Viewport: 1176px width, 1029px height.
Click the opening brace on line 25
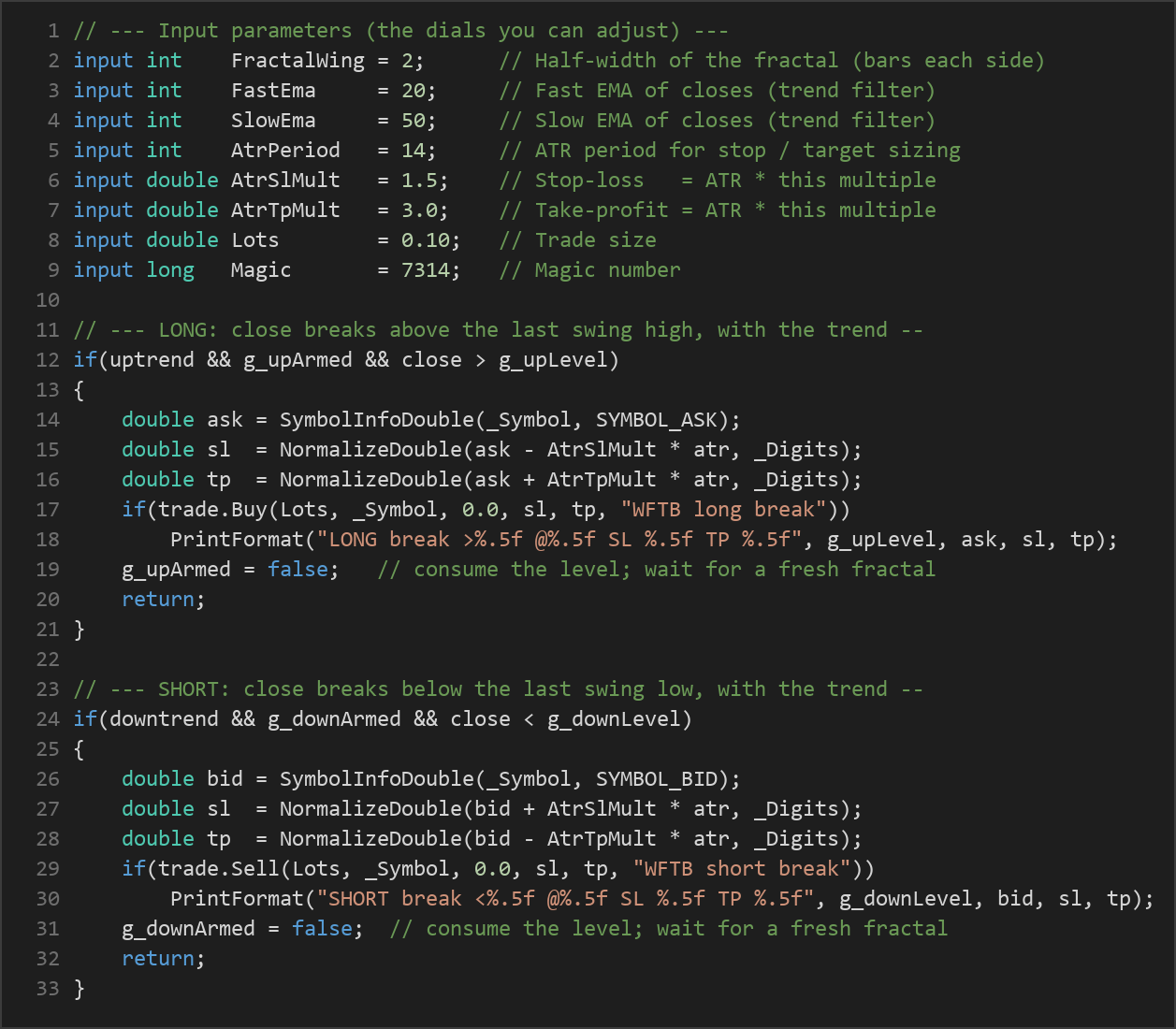click(80, 749)
